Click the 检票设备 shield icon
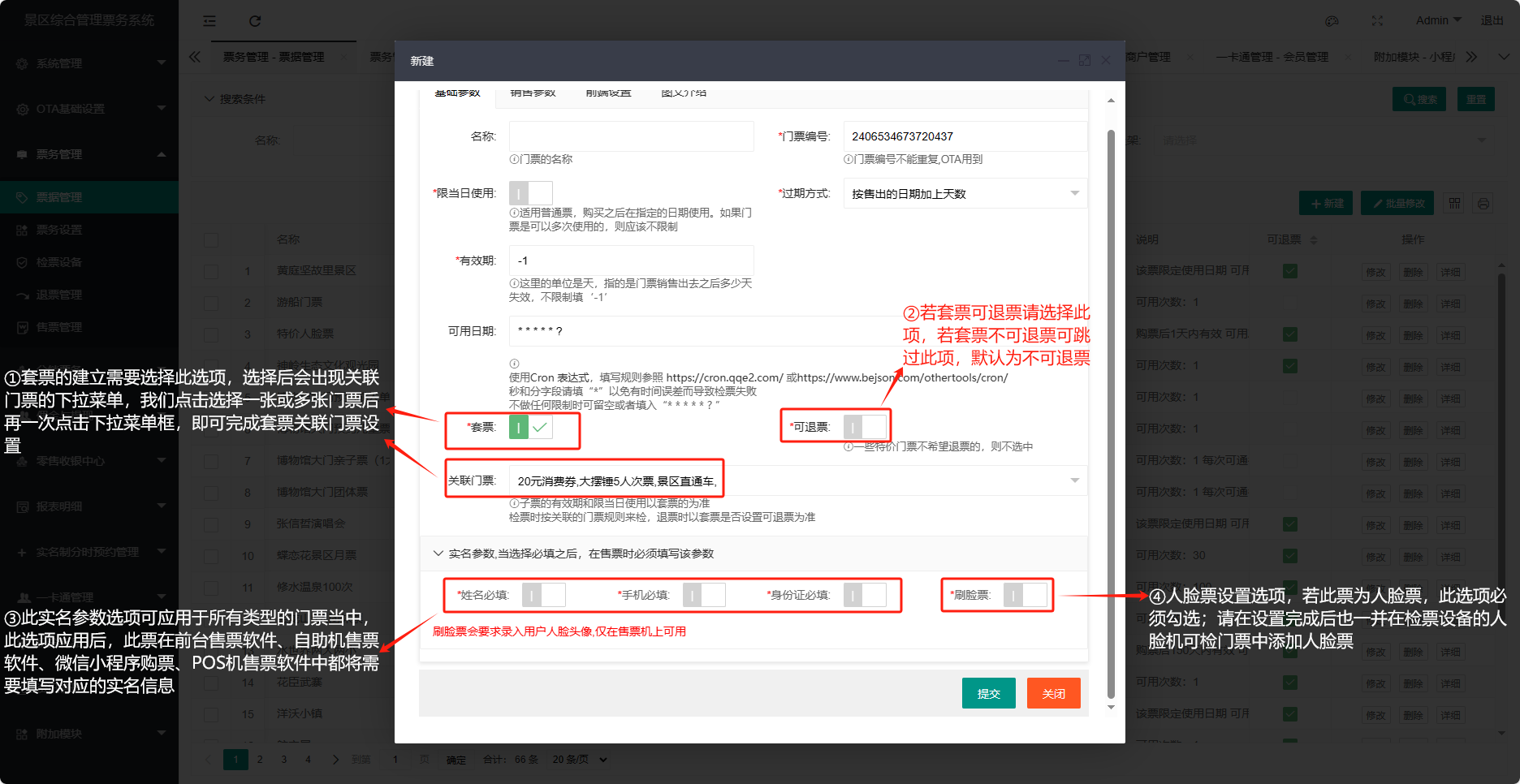This screenshot has height=784, width=1520. (x=22, y=262)
